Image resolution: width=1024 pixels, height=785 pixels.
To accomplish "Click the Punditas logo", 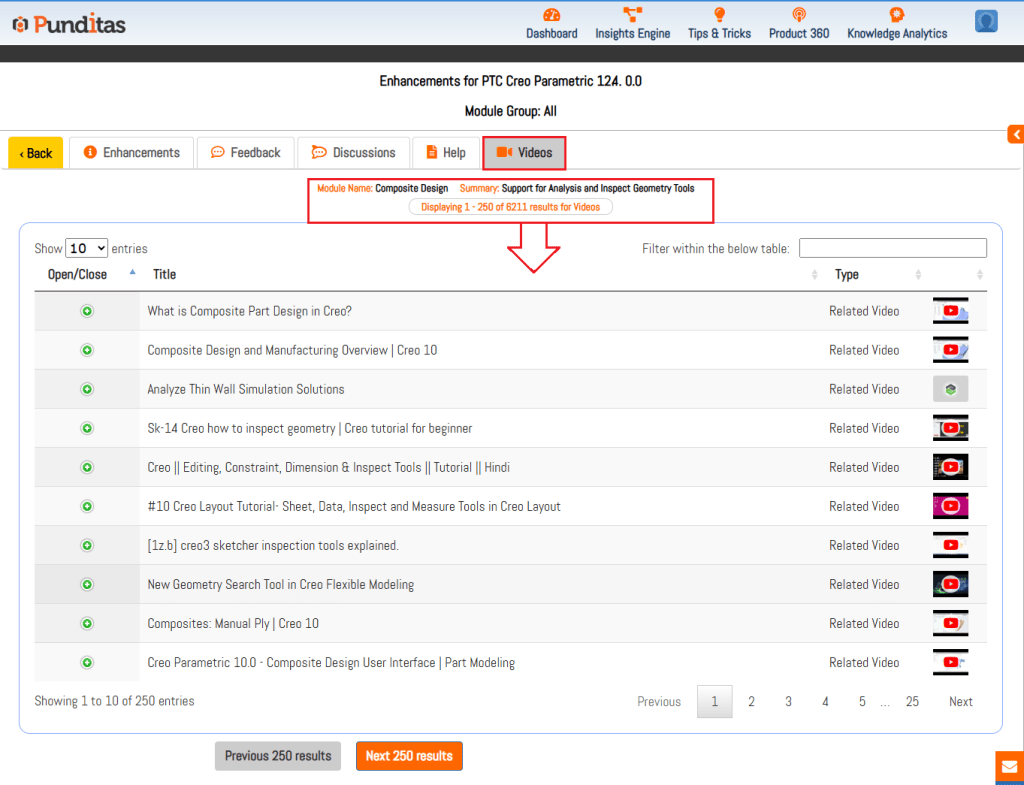I will tap(69, 24).
